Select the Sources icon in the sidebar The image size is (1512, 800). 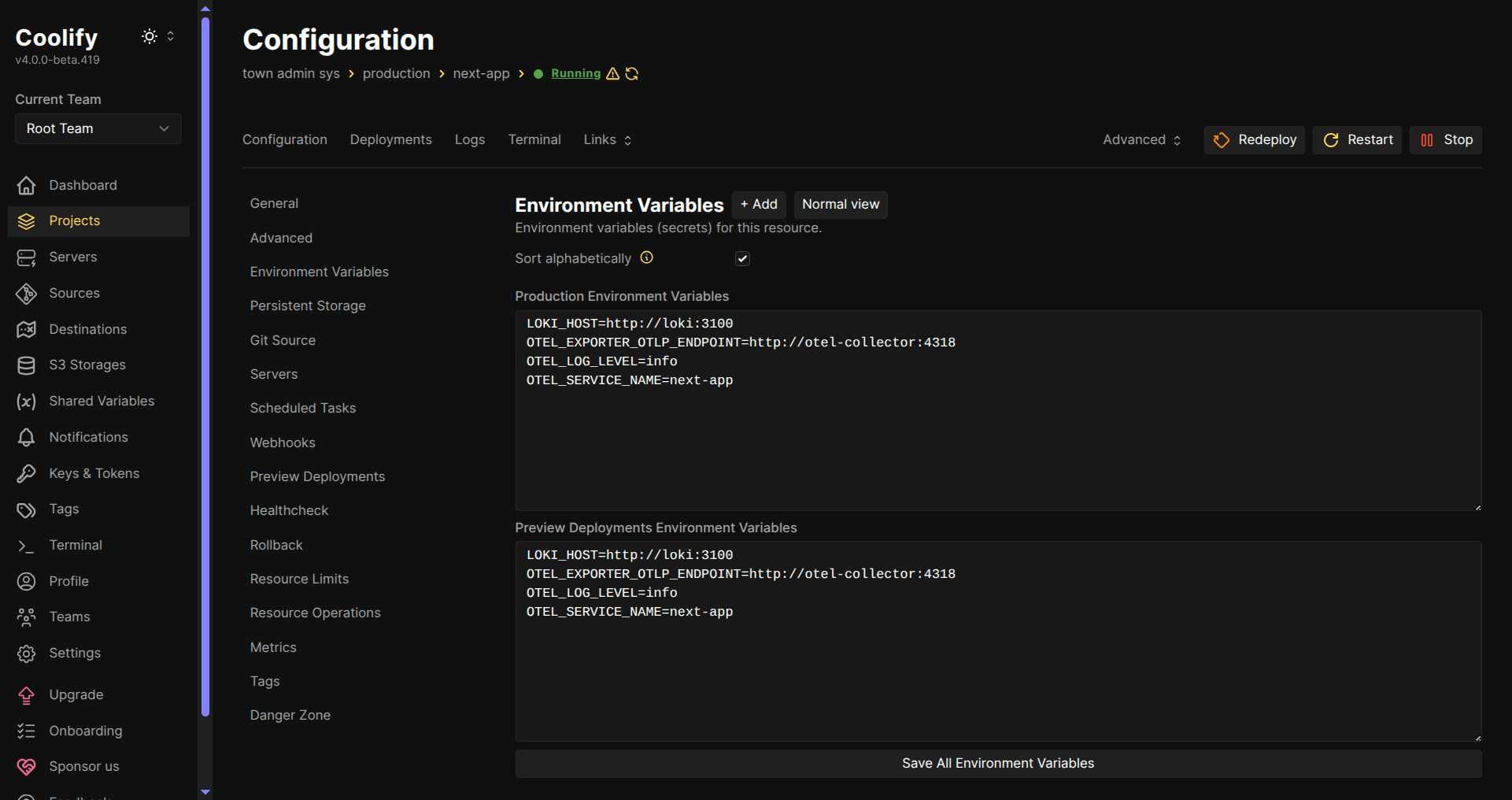[26, 293]
